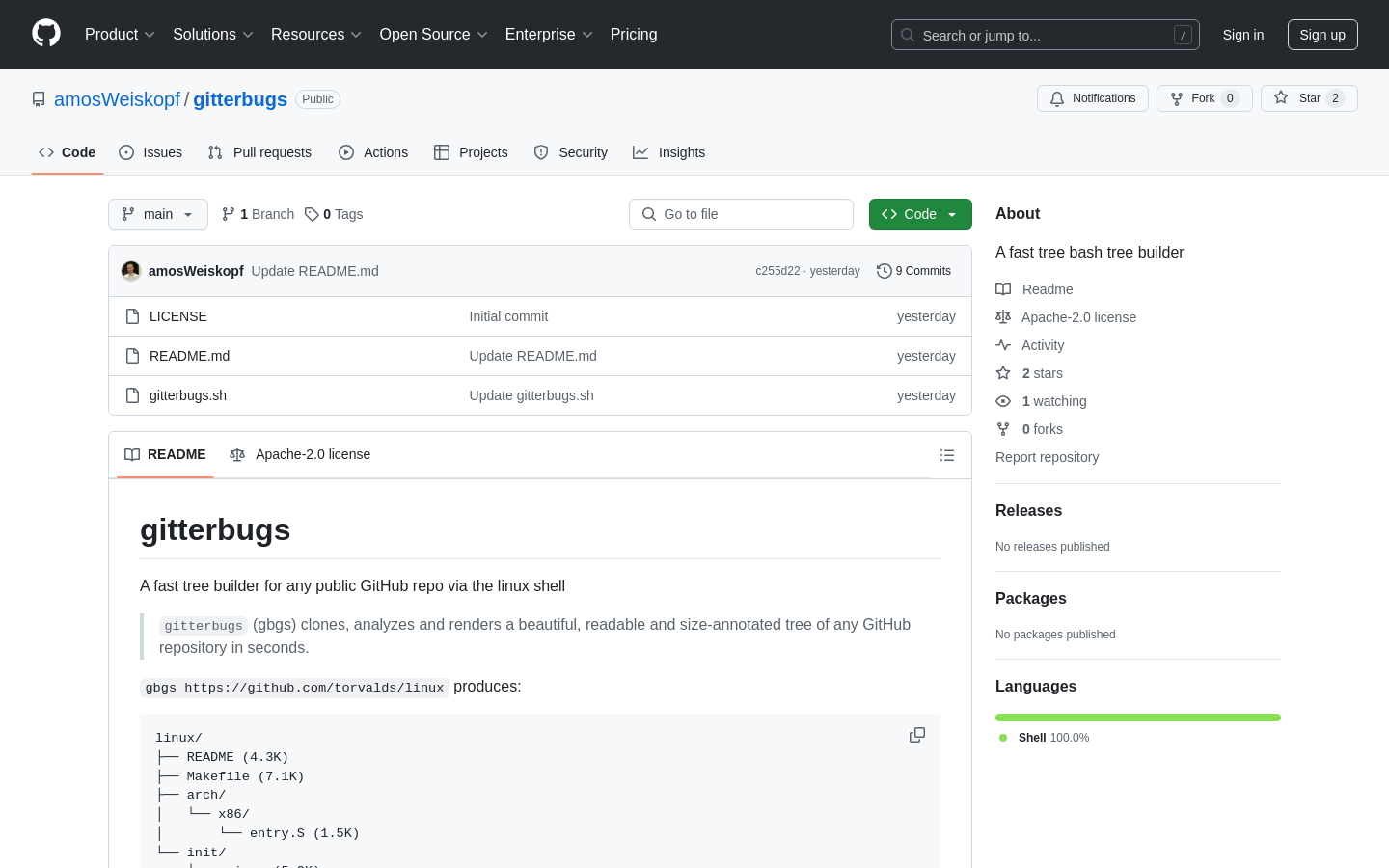
Task: Click the green Shell language bar
Action: click(x=1138, y=718)
